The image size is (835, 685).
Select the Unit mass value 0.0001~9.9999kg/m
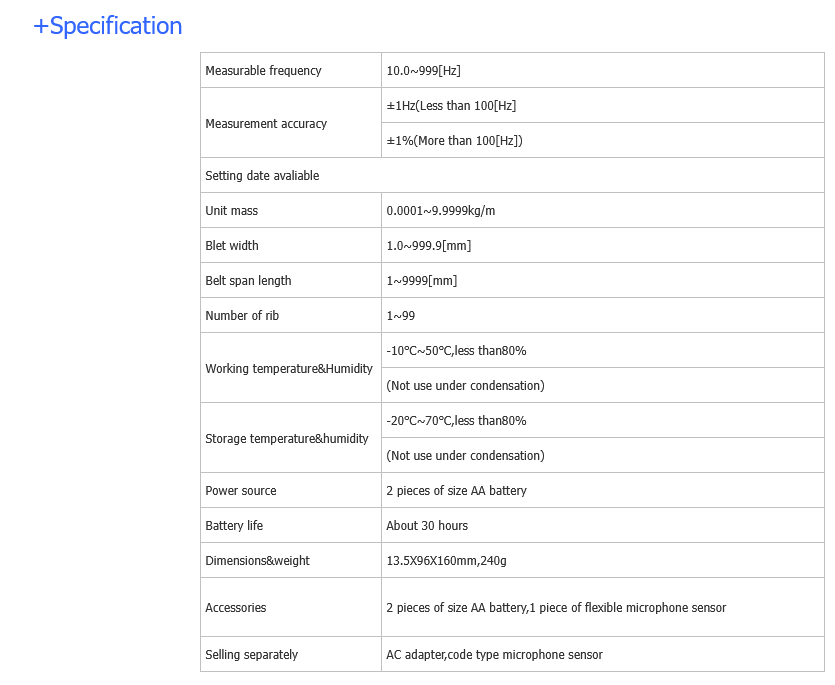coord(441,211)
